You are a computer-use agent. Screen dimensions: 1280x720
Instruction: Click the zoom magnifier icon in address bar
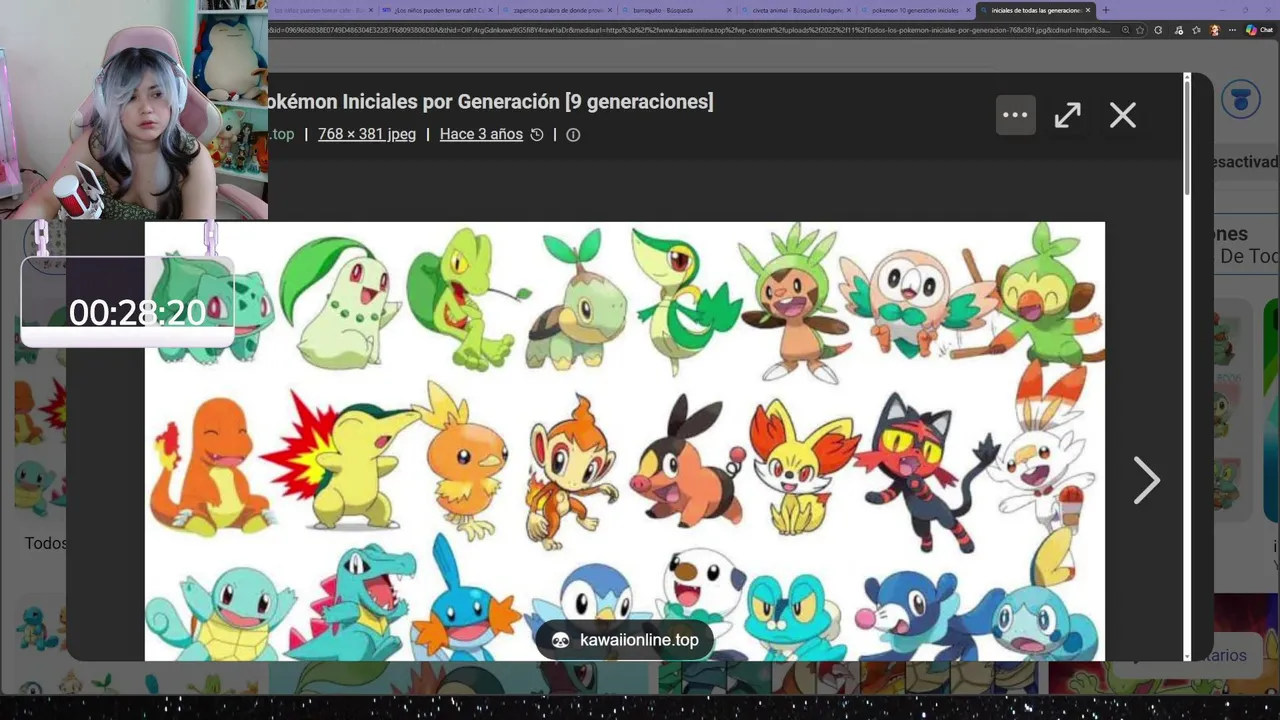pyautogui.click(x=1125, y=30)
